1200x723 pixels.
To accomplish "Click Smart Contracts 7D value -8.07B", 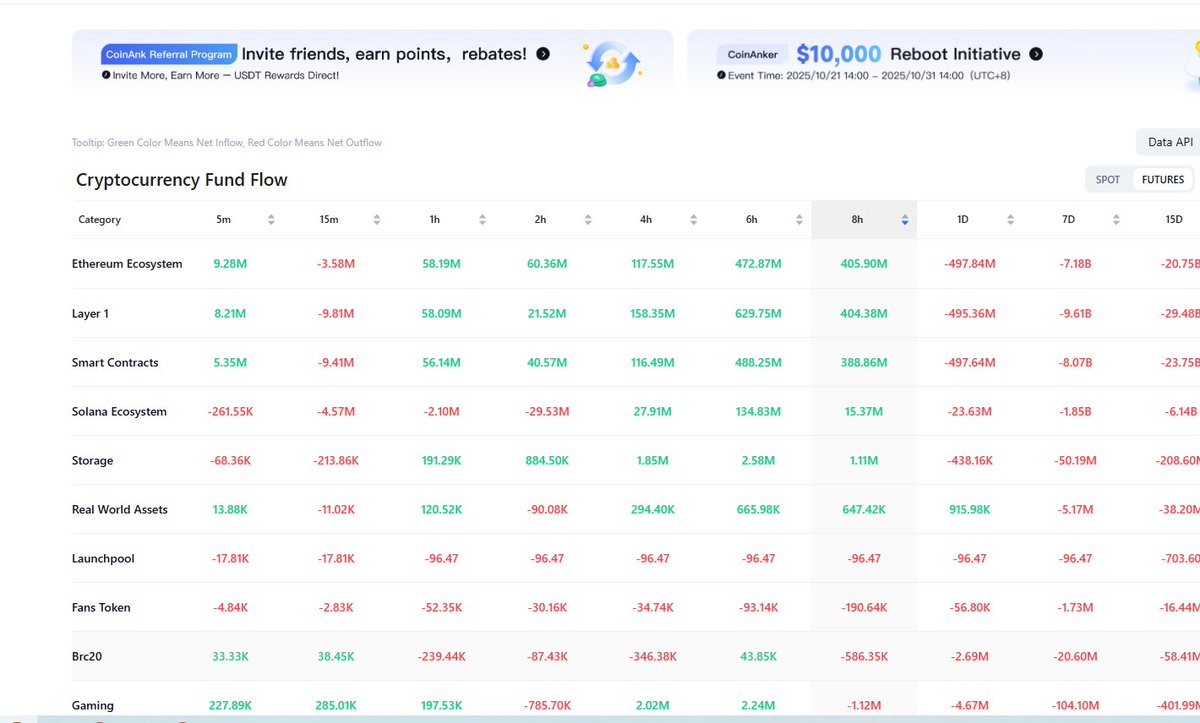I will pyautogui.click(x=1075, y=363).
